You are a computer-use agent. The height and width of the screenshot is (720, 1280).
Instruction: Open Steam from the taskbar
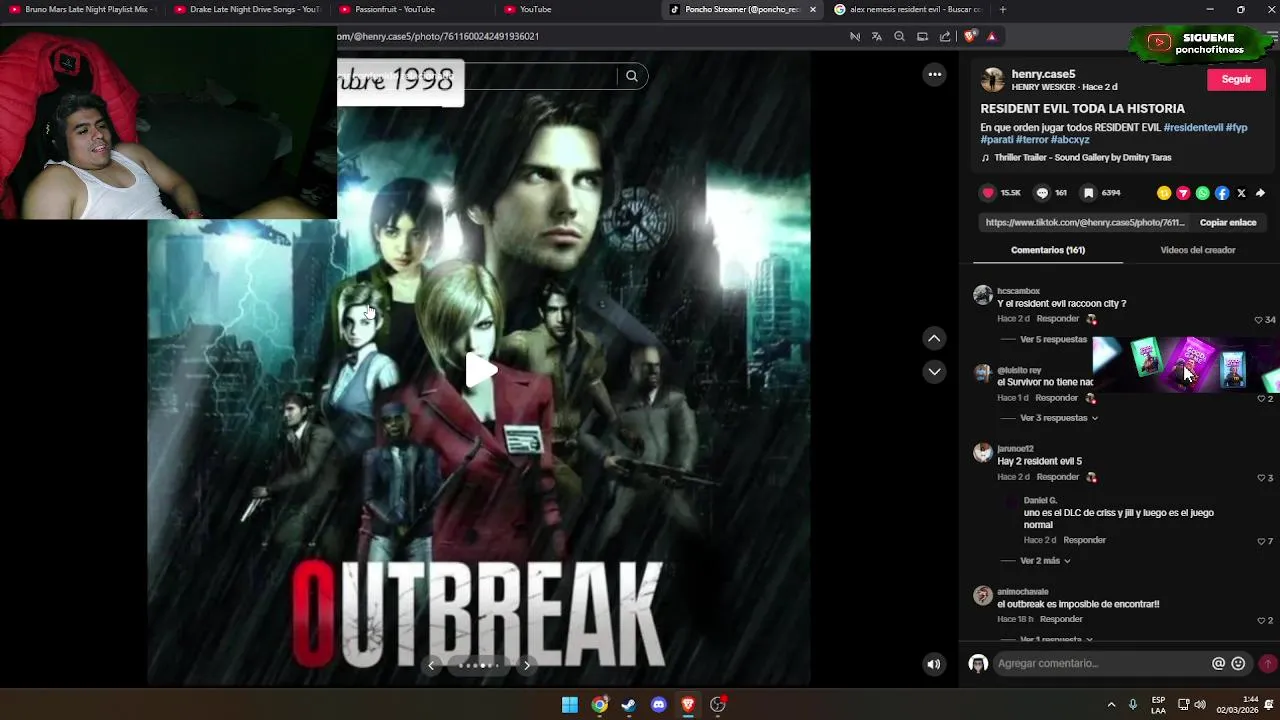pos(628,705)
